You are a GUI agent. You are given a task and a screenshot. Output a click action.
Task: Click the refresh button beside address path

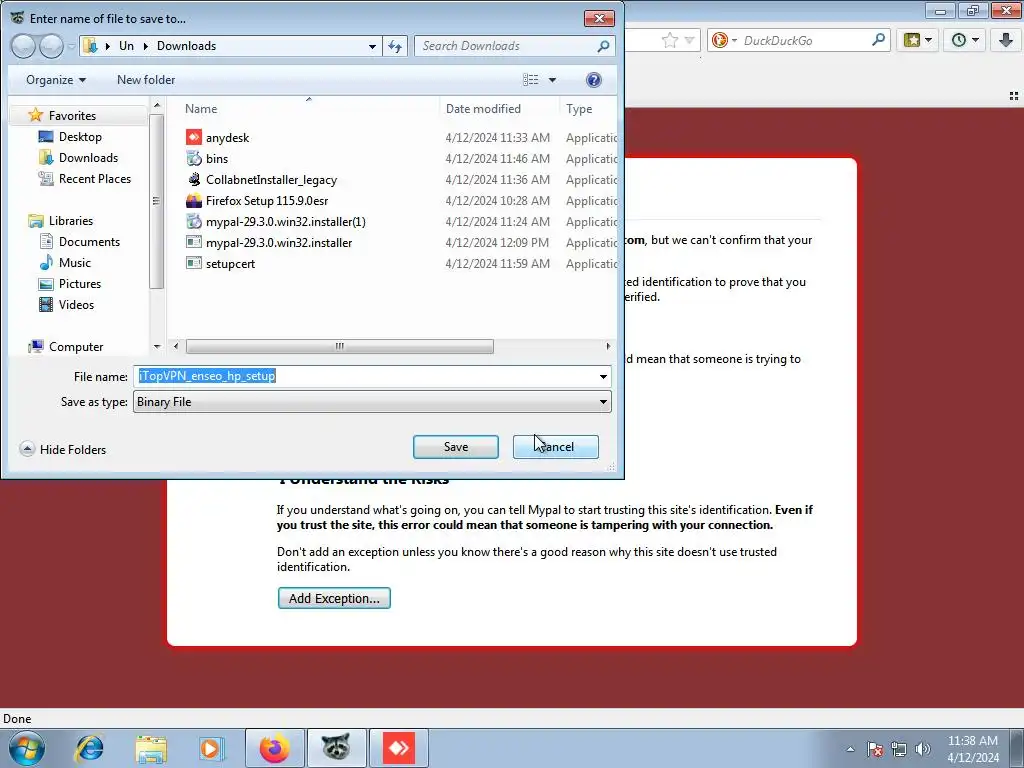(395, 46)
